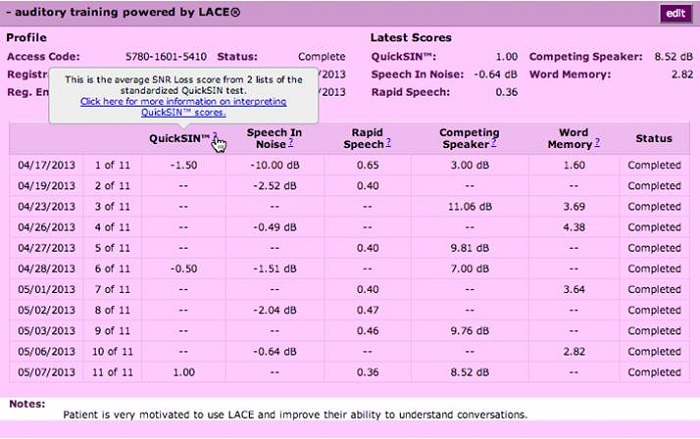Select session 2 of 11

112,186
